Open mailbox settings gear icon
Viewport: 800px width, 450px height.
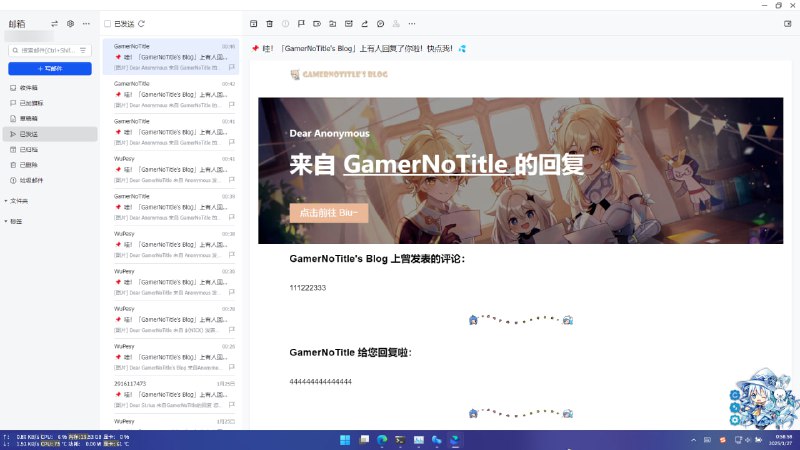[70, 23]
